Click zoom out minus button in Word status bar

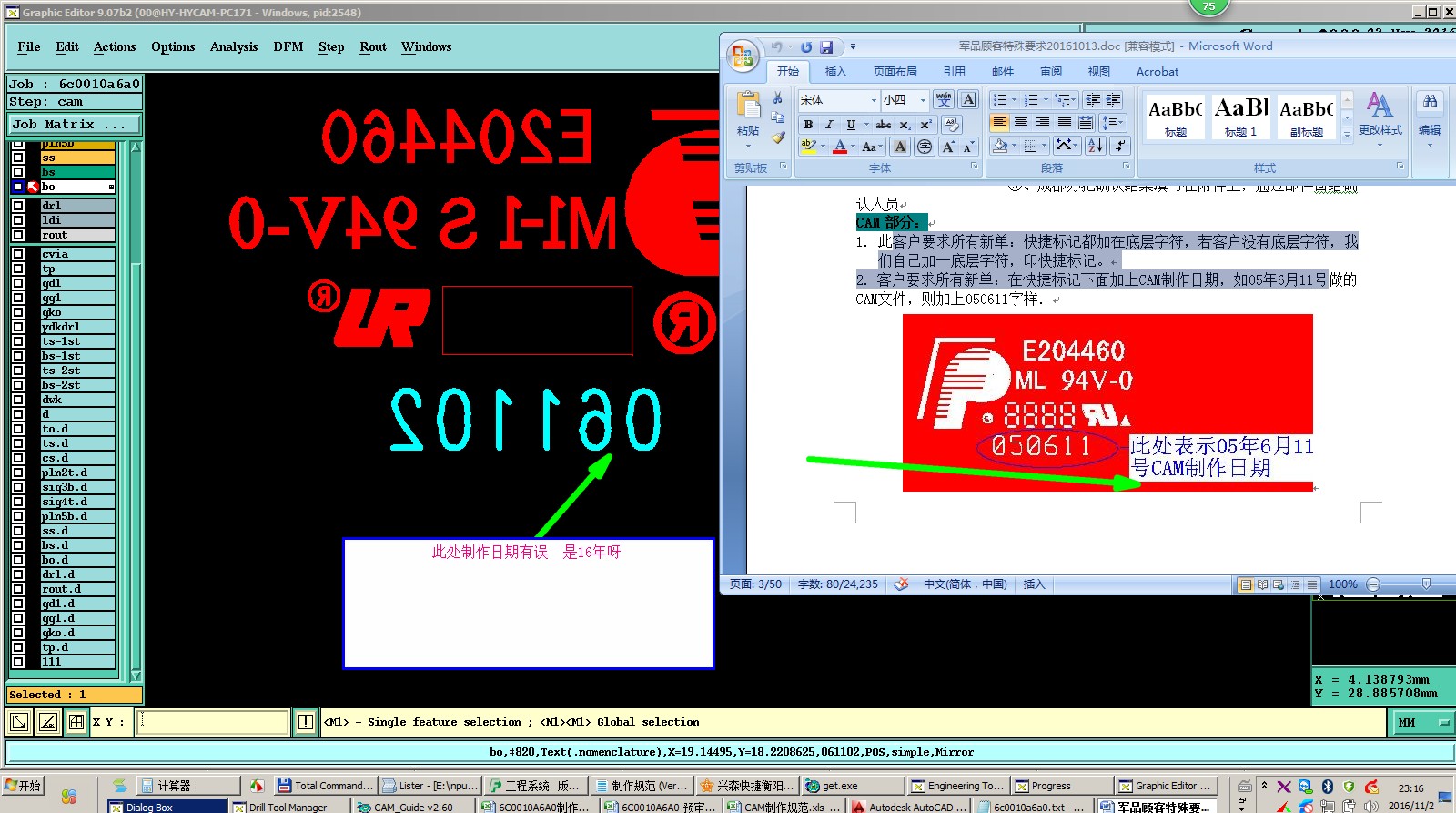click(x=1373, y=584)
